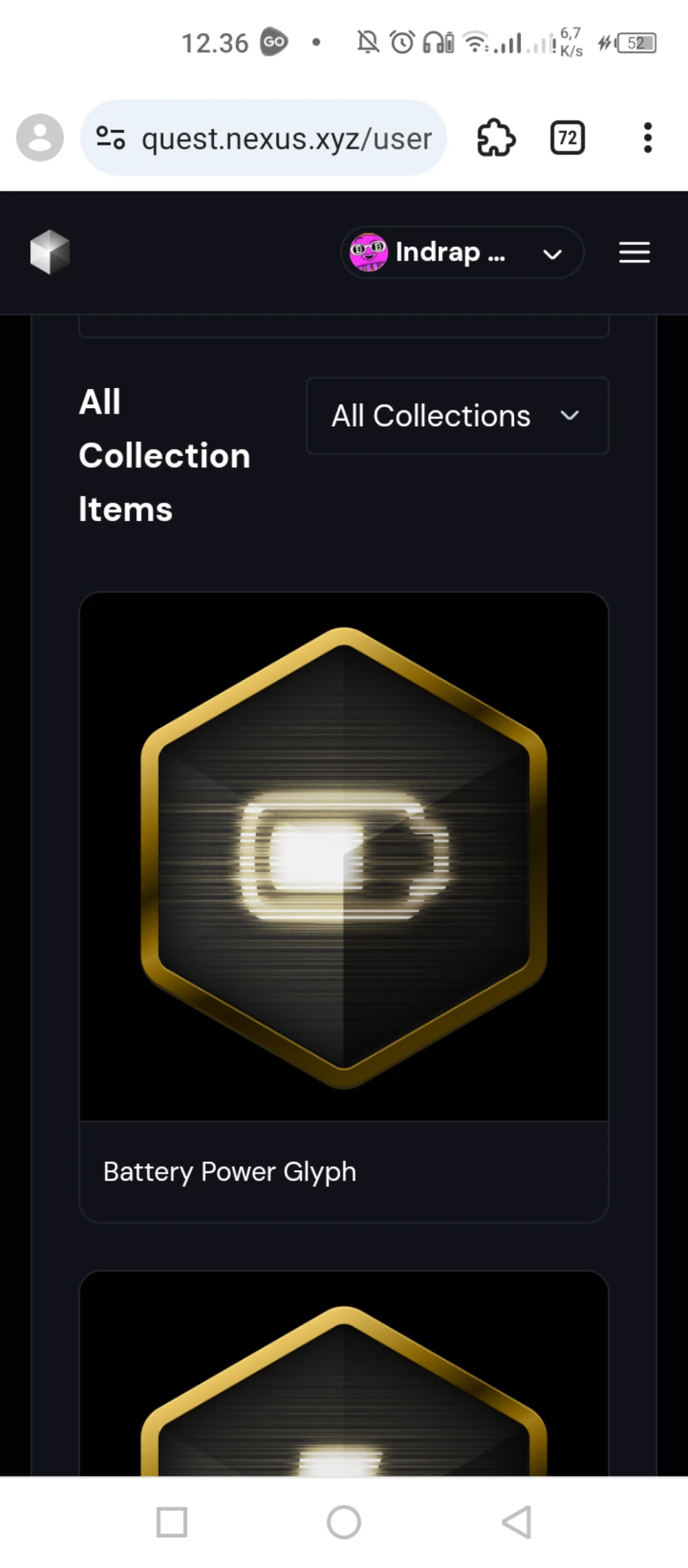The height and width of the screenshot is (1568, 688).
Task: Open the Battery Power Glyph badge image
Action: [x=344, y=857]
